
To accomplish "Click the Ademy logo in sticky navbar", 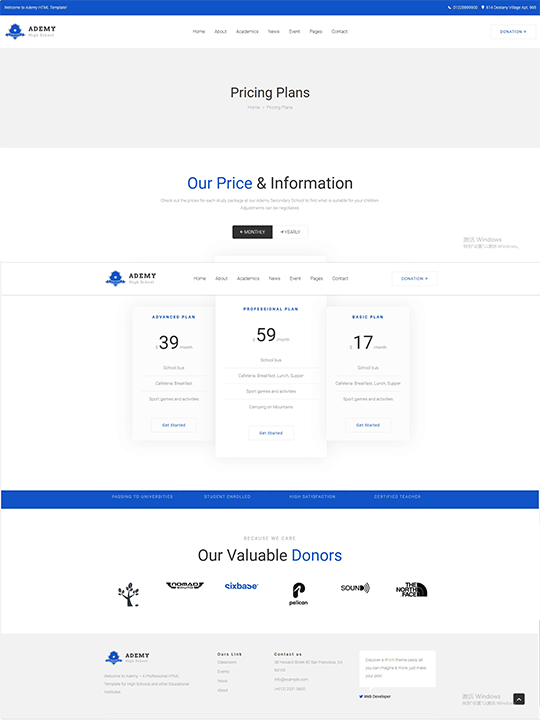I will point(131,278).
